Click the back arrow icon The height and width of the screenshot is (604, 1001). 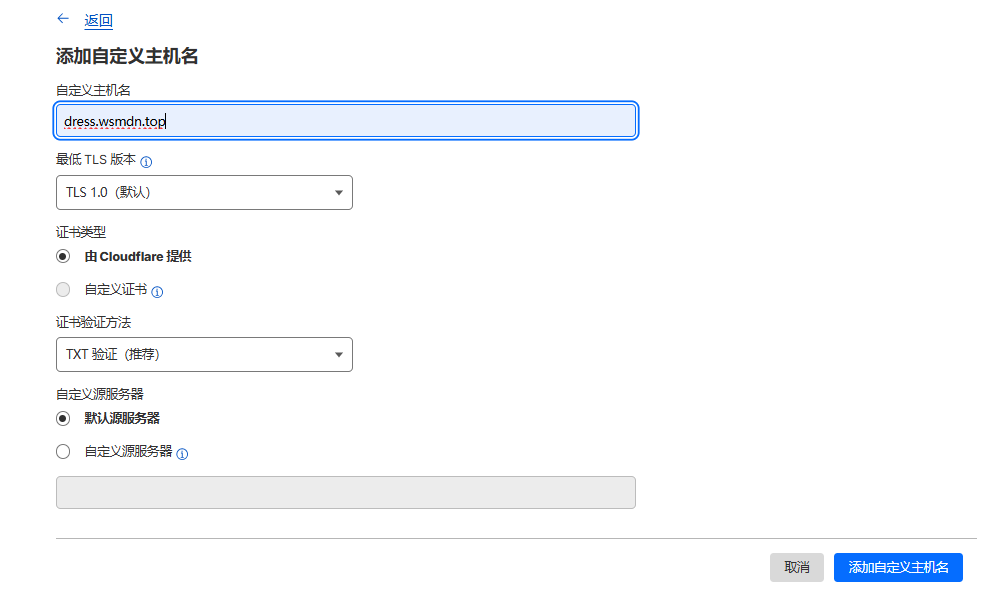point(63,19)
